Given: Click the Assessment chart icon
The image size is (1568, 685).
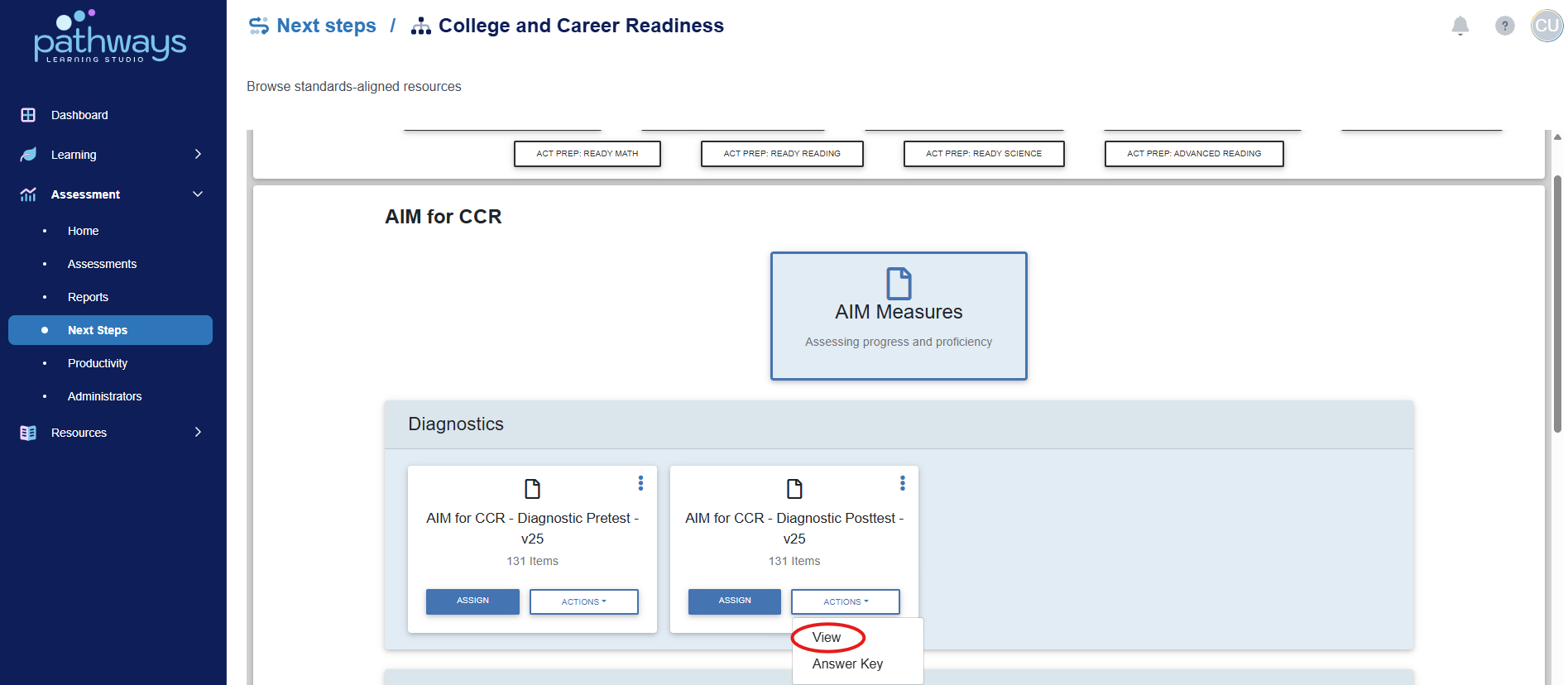Looking at the screenshot, I should [28, 194].
